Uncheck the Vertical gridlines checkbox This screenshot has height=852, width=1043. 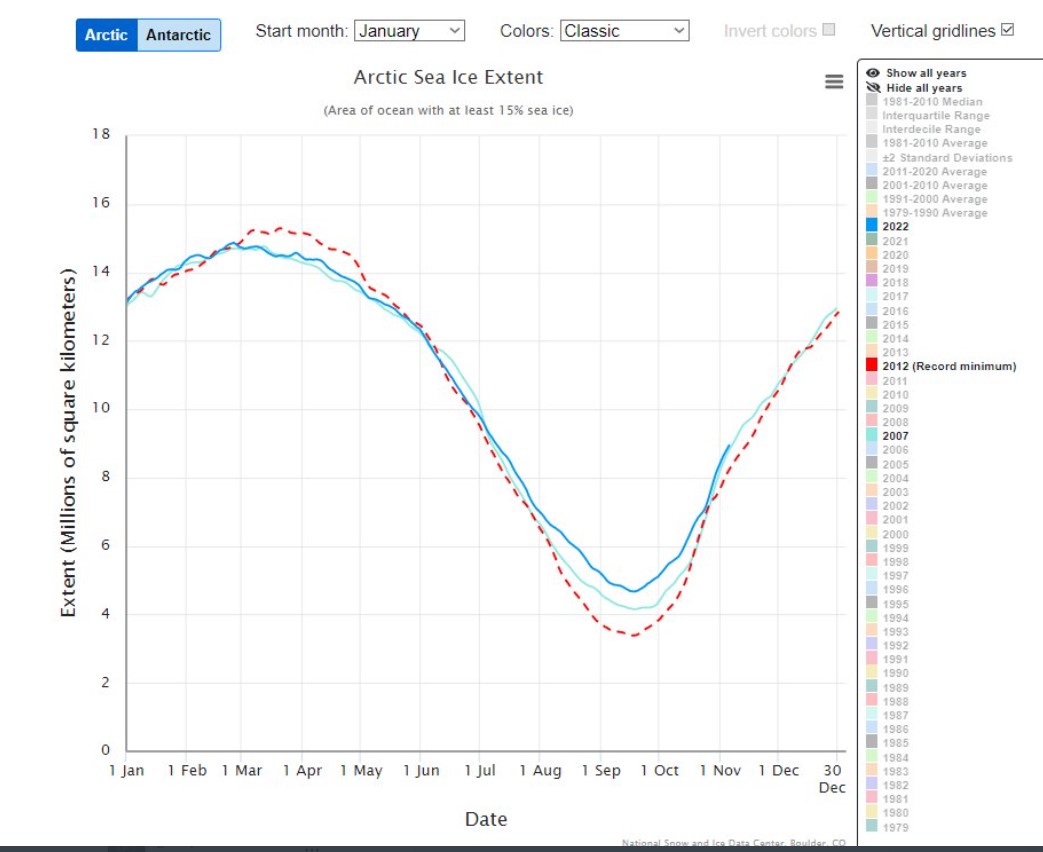pyautogui.click(x=1008, y=30)
